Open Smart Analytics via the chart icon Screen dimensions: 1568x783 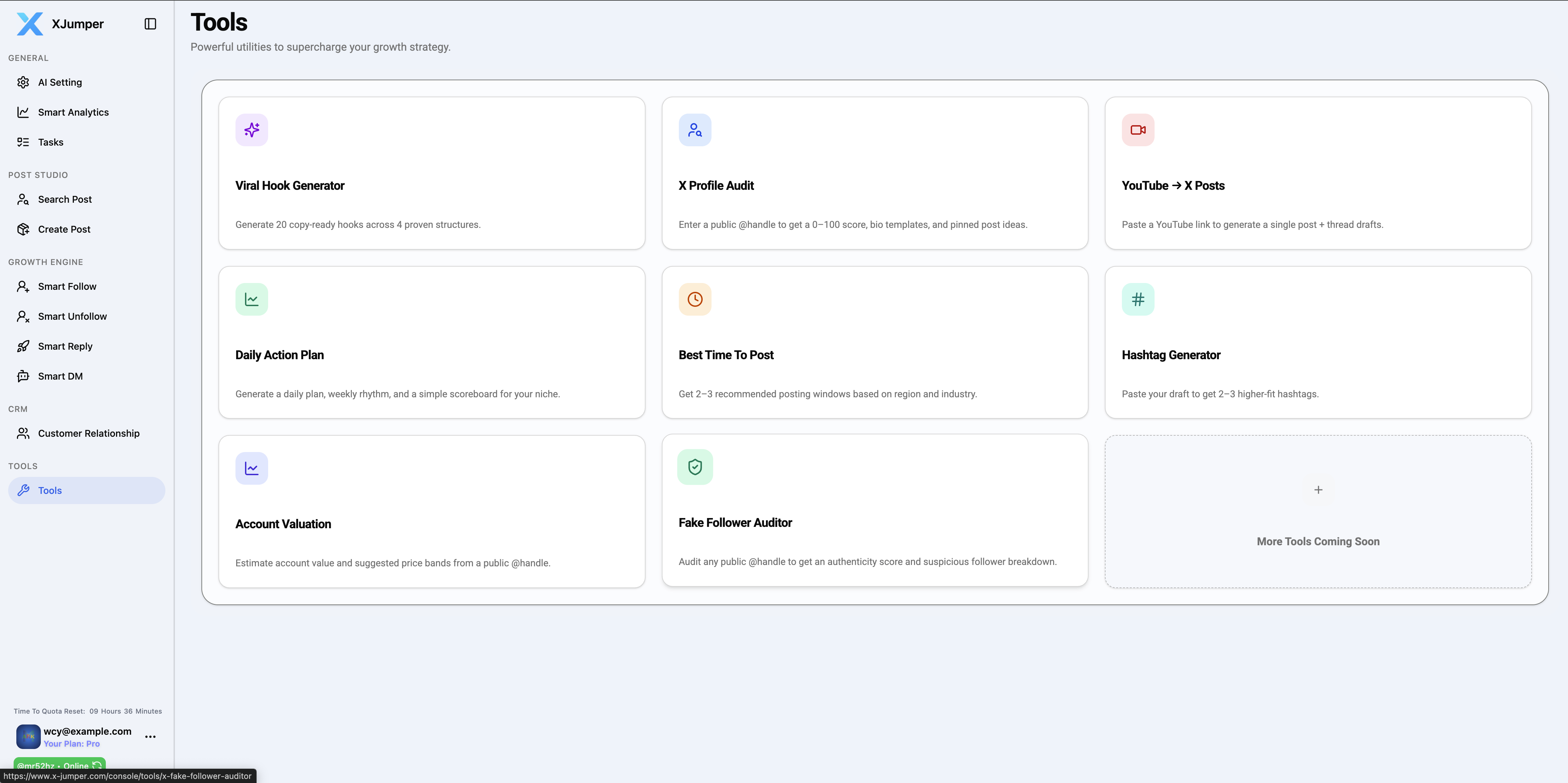pyautogui.click(x=22, y=112)
